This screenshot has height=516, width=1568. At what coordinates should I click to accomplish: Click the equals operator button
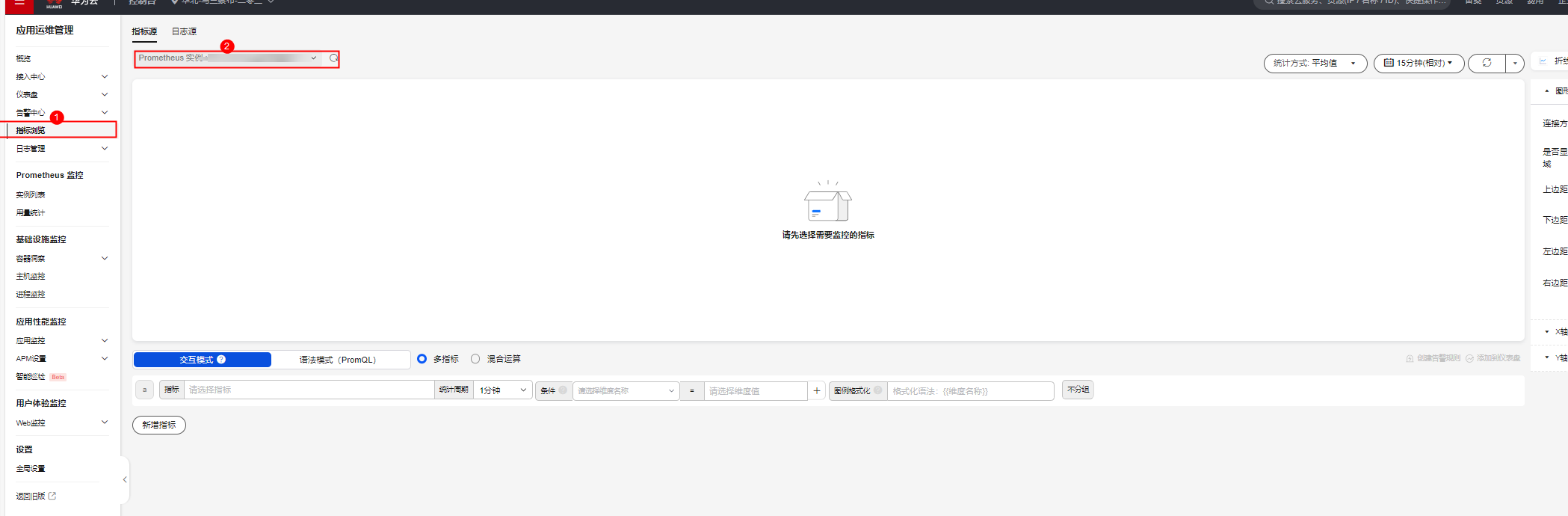pos(692,390)
